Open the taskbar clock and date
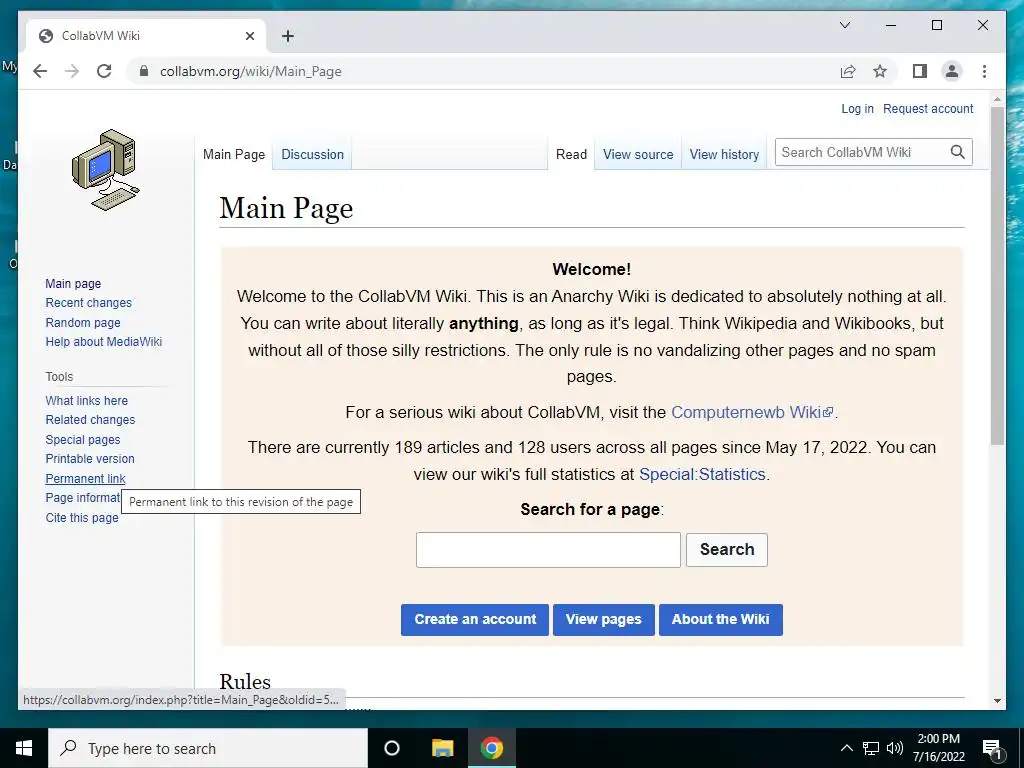The height and width of the screenshot is (768, 1024). pyautogui.click(x=938, y=748)
